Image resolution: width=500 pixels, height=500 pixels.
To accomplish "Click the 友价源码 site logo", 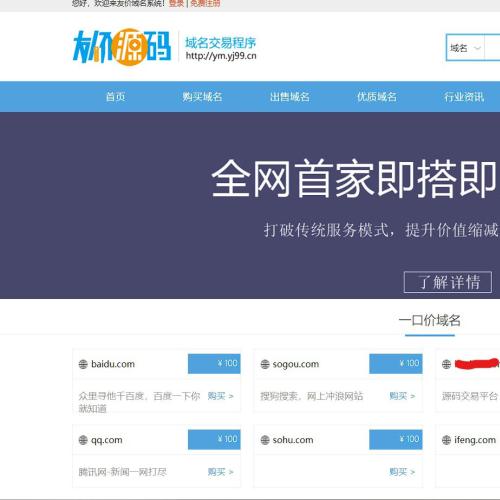I will pos(122,47).
